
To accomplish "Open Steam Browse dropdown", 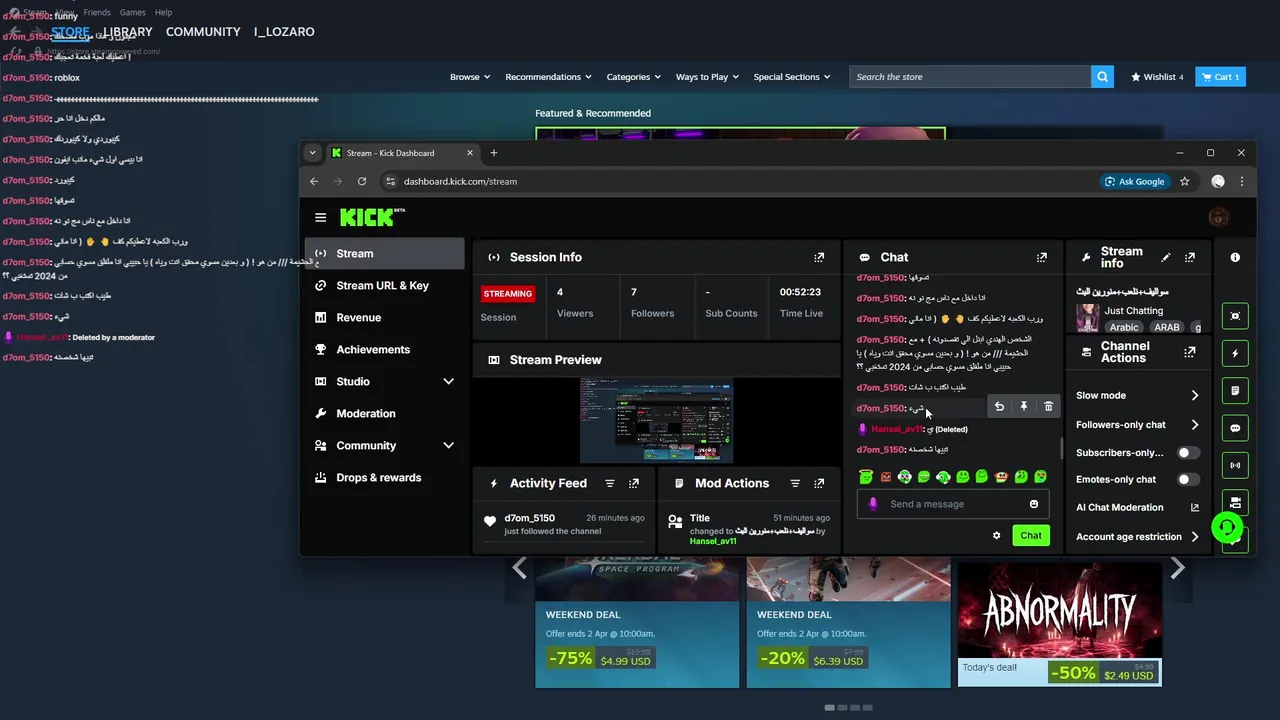I will (470, 77).
